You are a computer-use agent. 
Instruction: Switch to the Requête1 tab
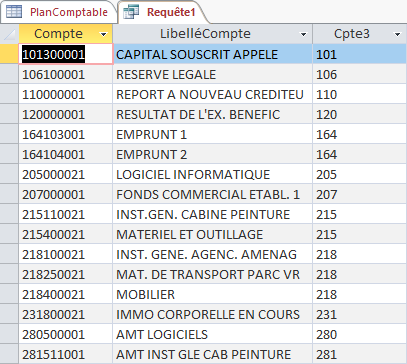coord(163,12)
